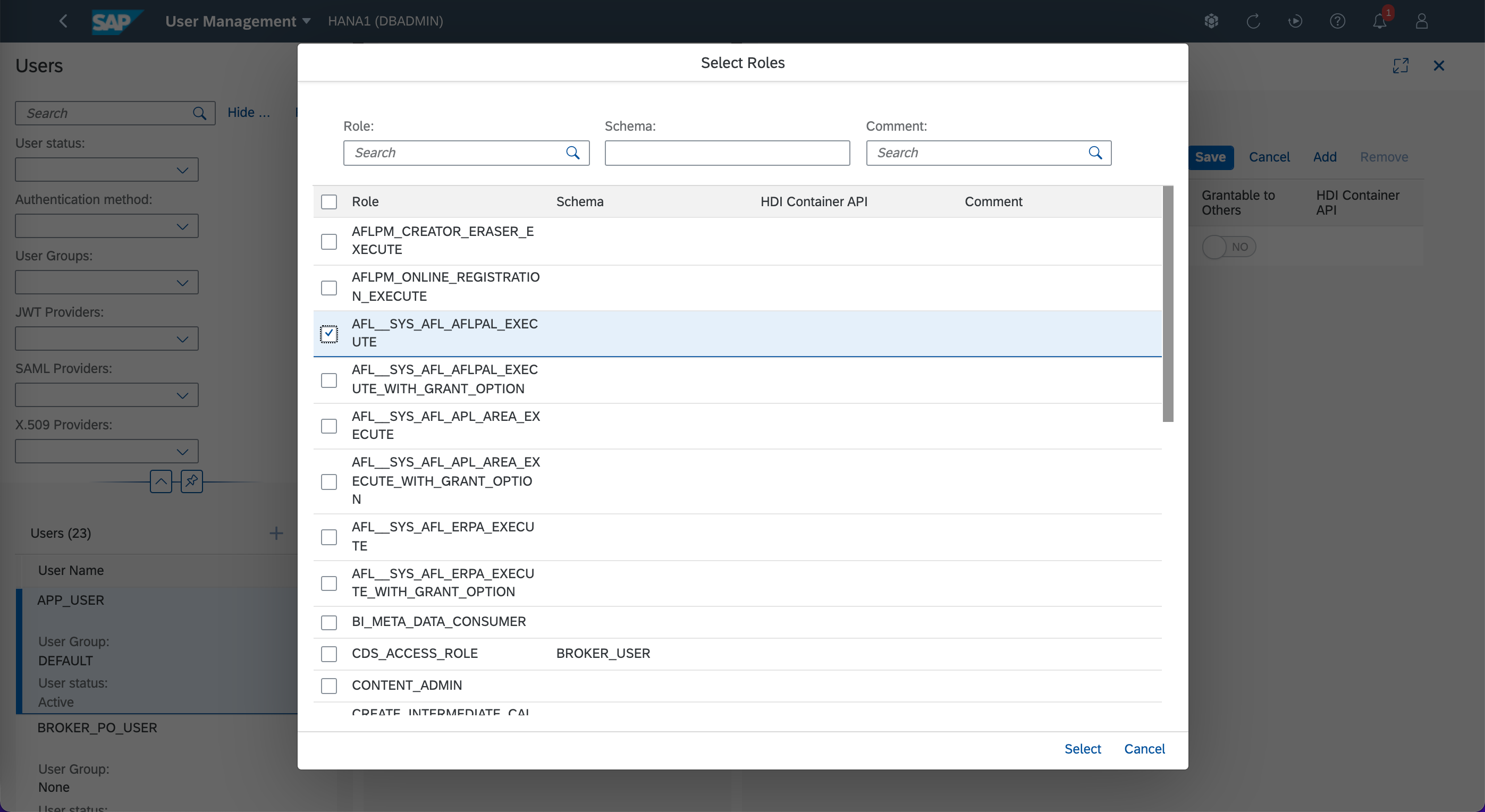Add a new user with plus icon
This screenshot has height=812, width=1485.
coord(276,533)
